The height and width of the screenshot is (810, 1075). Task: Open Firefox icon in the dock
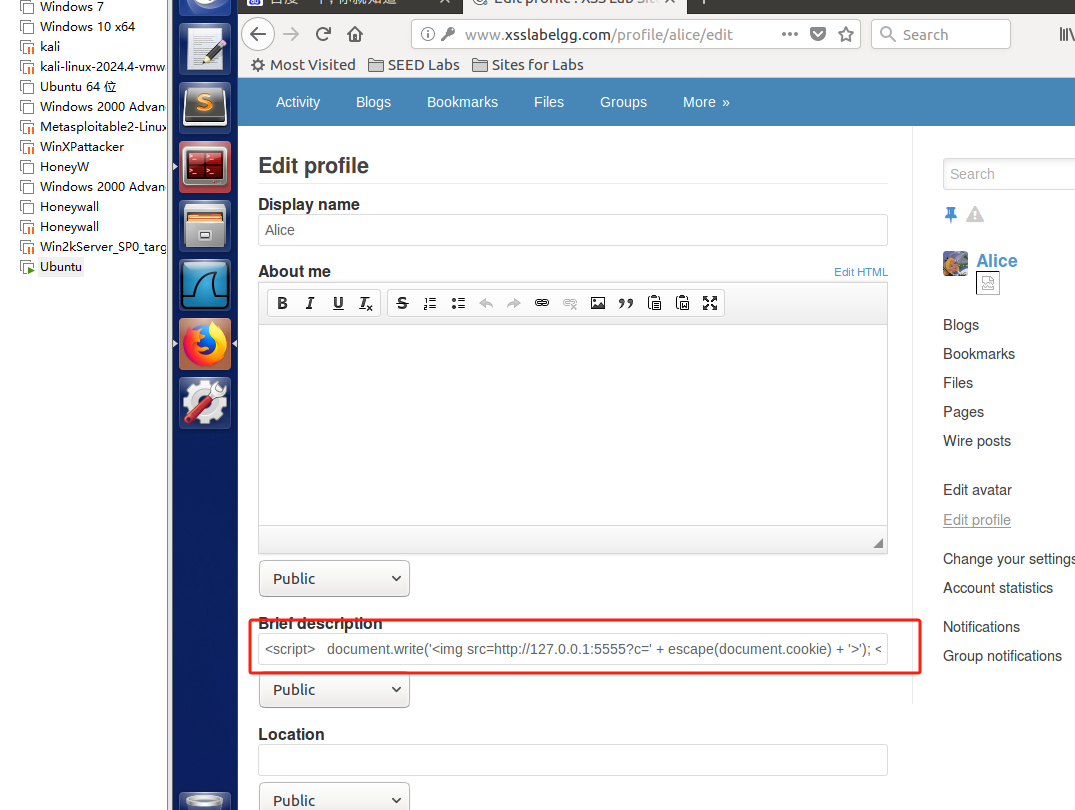pos(205,344)
